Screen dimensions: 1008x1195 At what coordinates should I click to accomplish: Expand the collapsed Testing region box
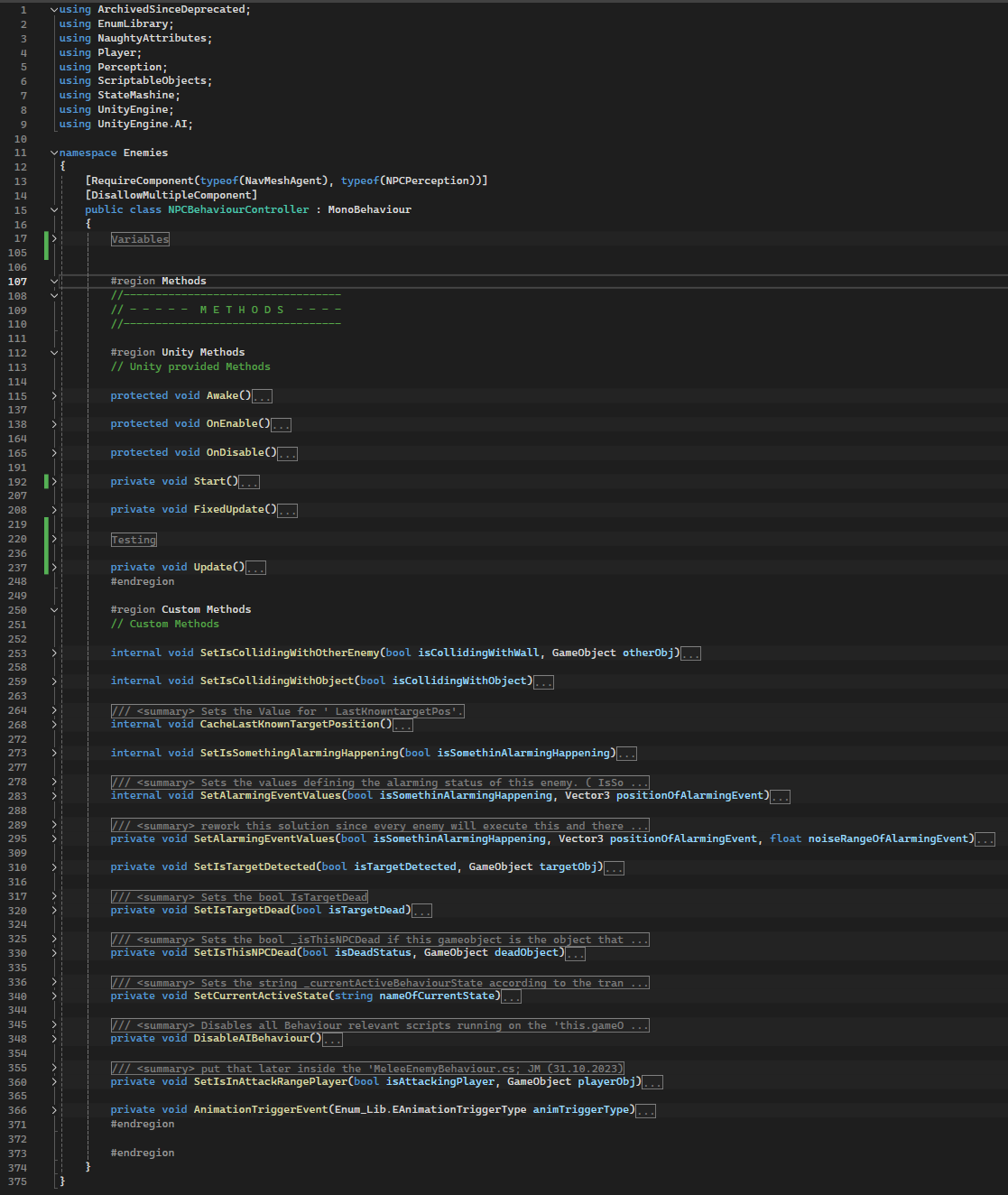tap(134, 540)
